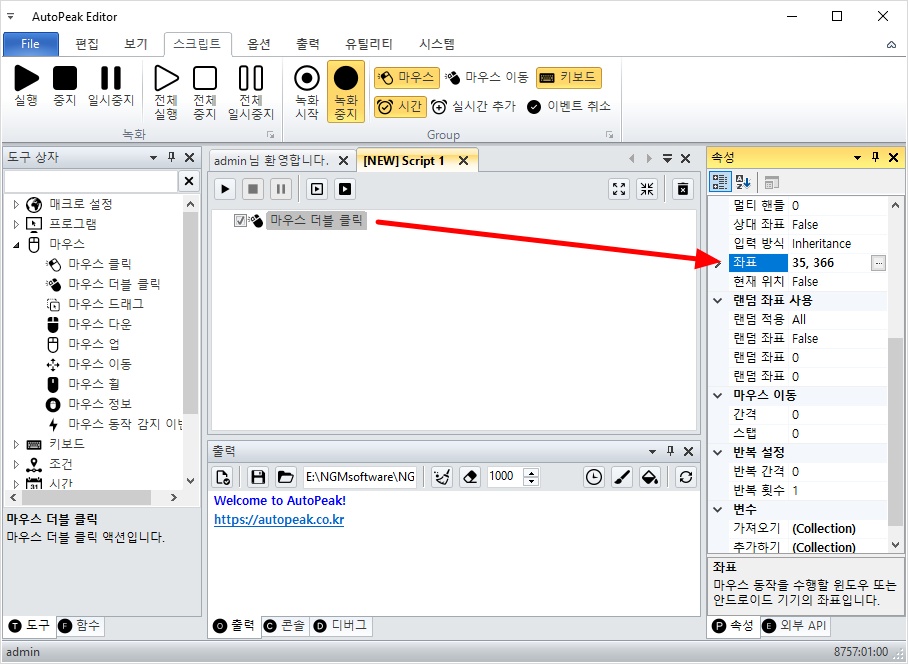Expand all script nodes icon
The width and height of the screenshot is (908, 664).
point(619,189)
